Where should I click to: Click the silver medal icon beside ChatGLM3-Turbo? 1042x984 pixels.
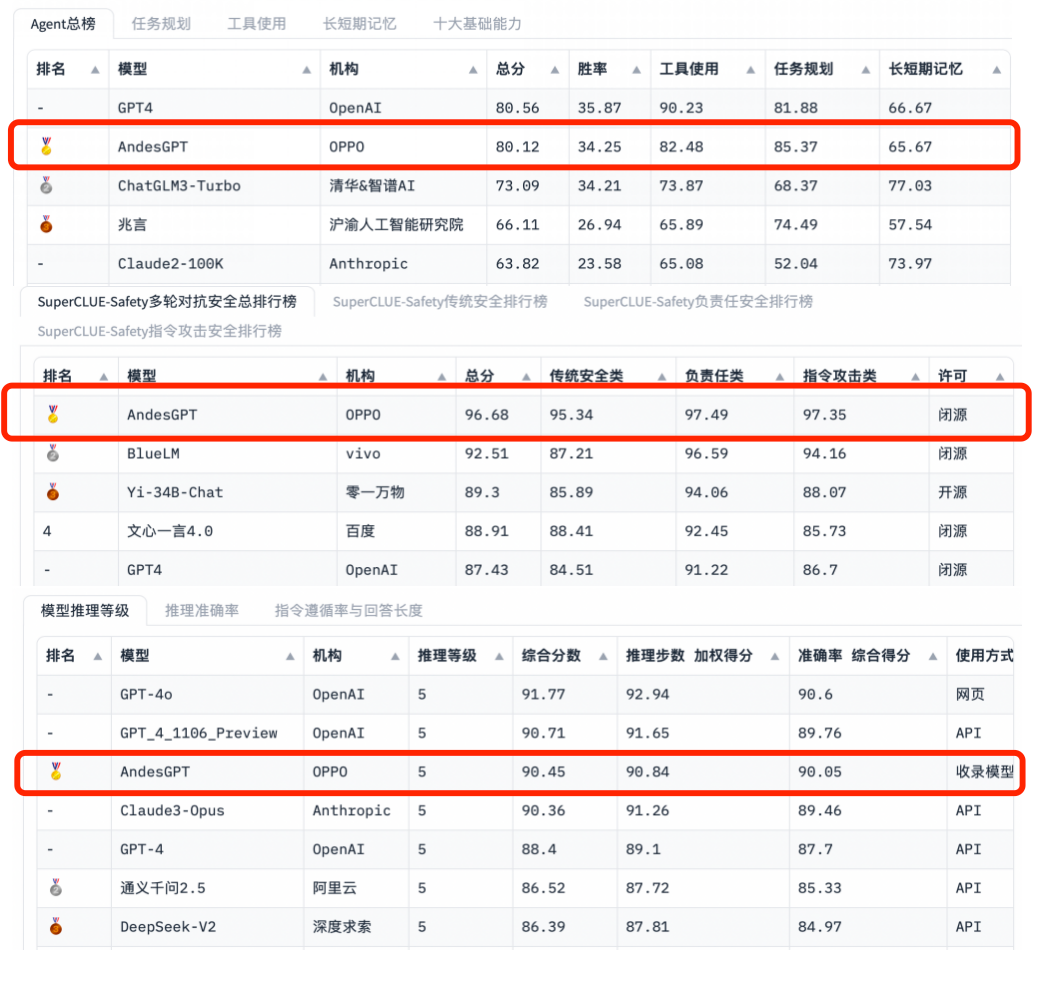pyautogui.click(x=47, y=185)
